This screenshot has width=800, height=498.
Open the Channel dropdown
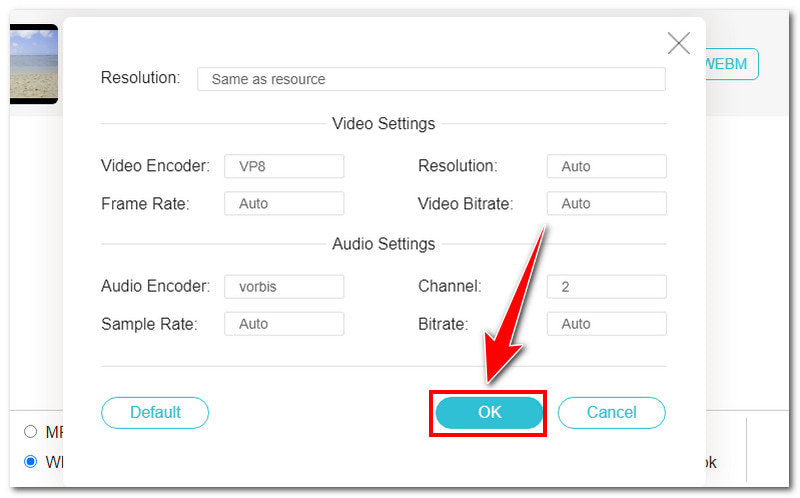606,286
